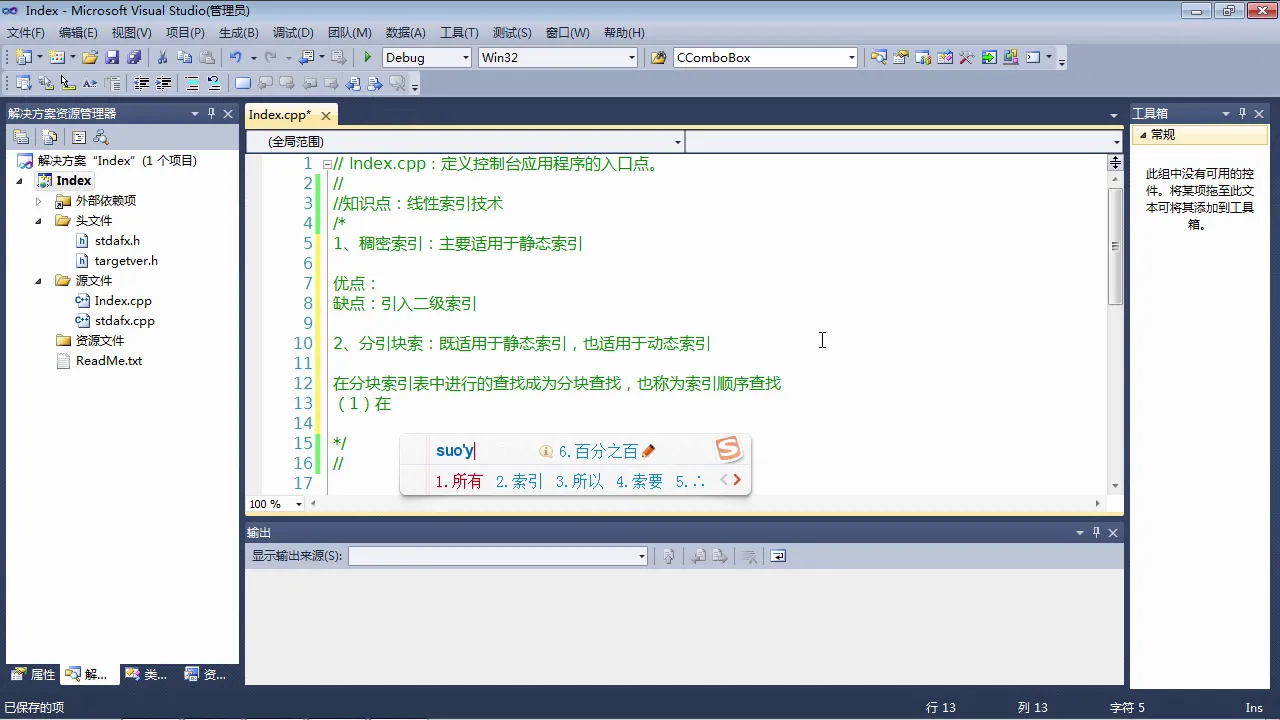The image size is (1280, 720).
Task: Collapse the 常规 group in Toolbox
Action: (x=1143, y=134)
